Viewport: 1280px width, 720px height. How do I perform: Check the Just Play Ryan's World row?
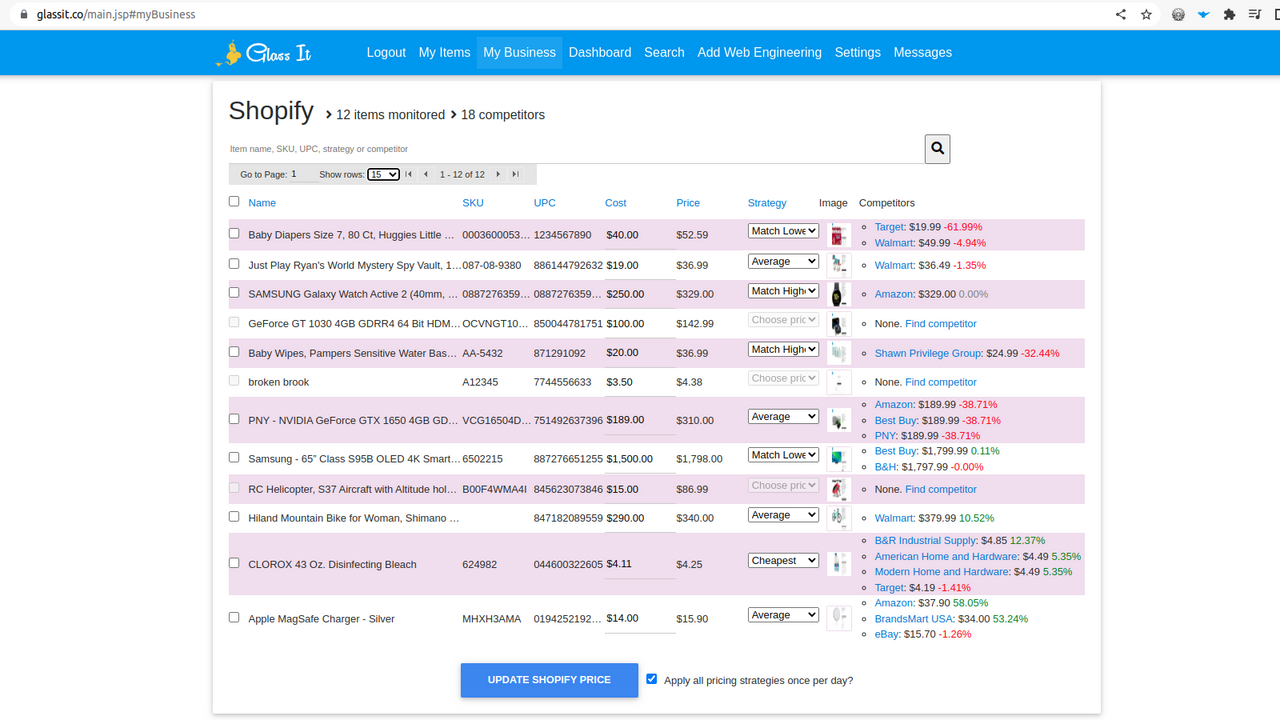[234, 264]
